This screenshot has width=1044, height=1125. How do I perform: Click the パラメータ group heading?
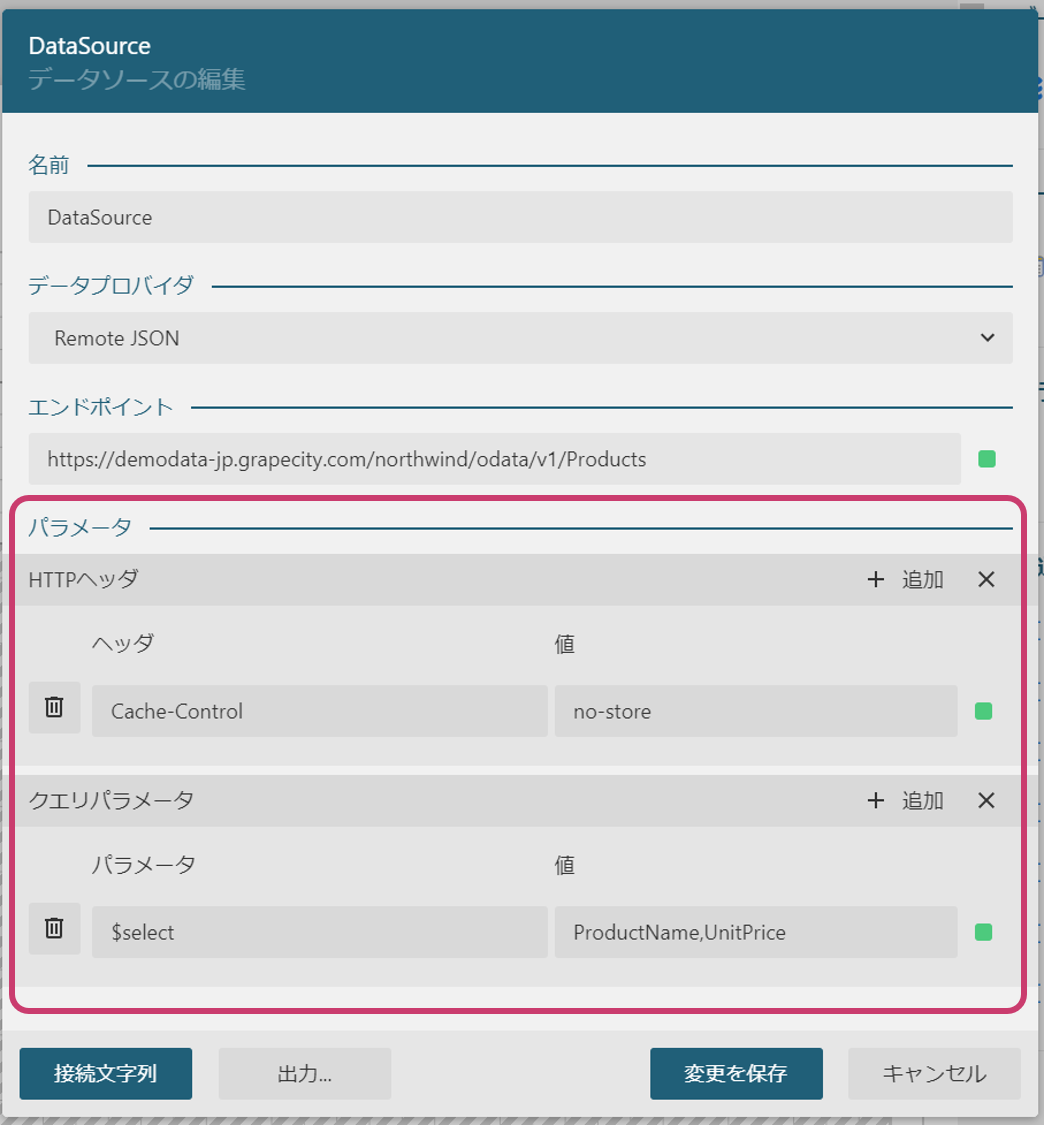click(x=80, y=527)
